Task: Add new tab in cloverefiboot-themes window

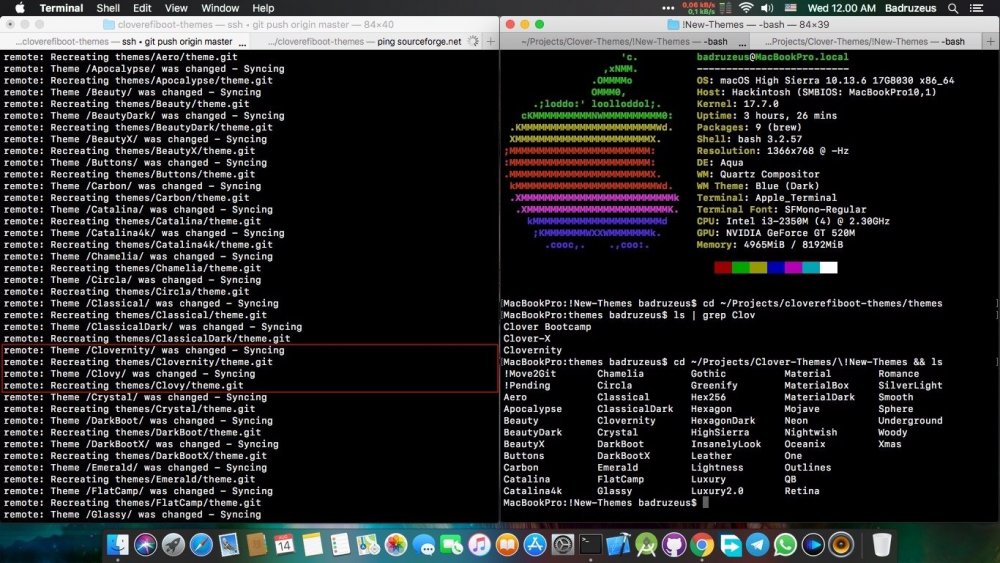Action: tap(490, 41)
